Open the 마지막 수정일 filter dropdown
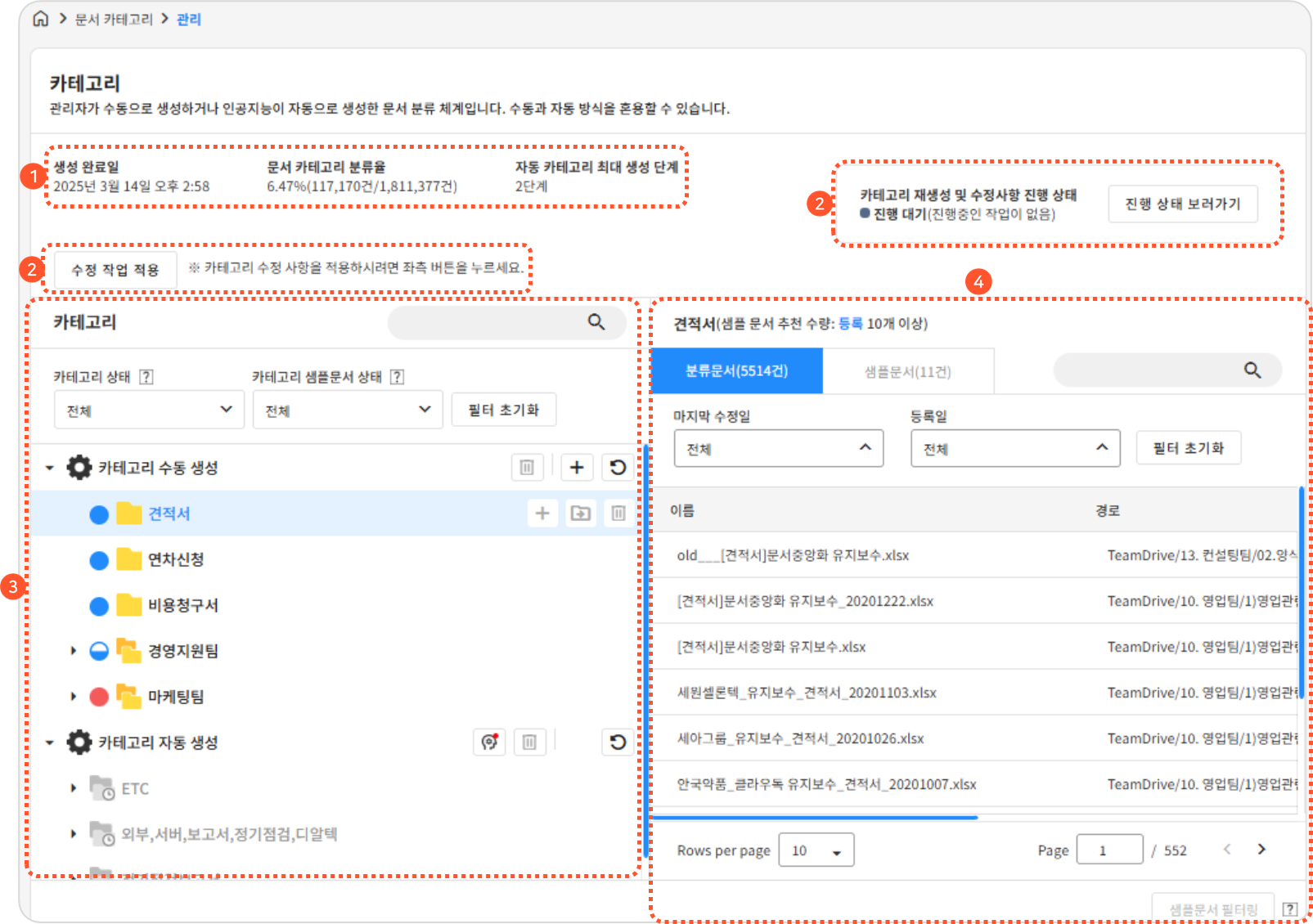The width and height of the screenshot is (1313, 924). (778, 448)
